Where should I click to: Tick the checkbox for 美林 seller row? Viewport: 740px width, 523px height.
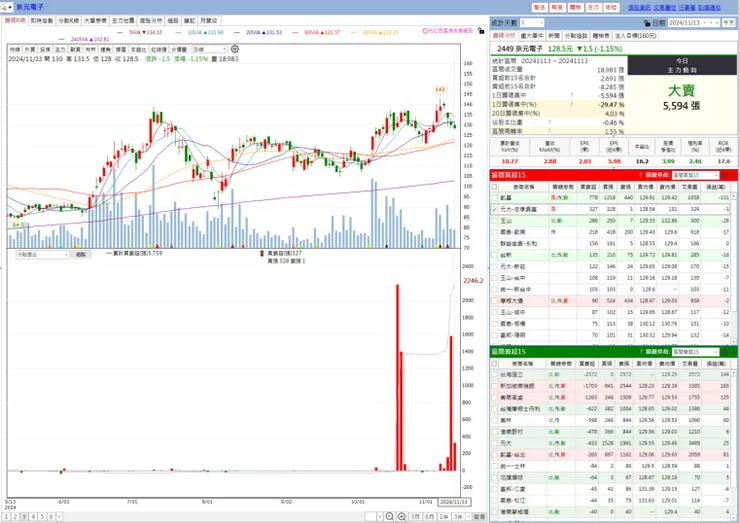[x=494, y=420]
